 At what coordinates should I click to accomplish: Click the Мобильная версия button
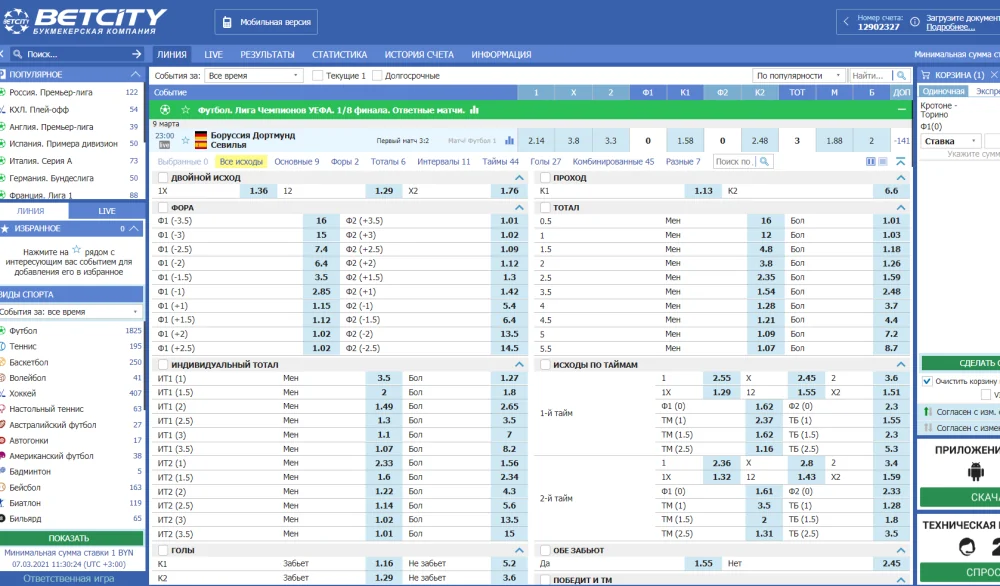[266, 22]
